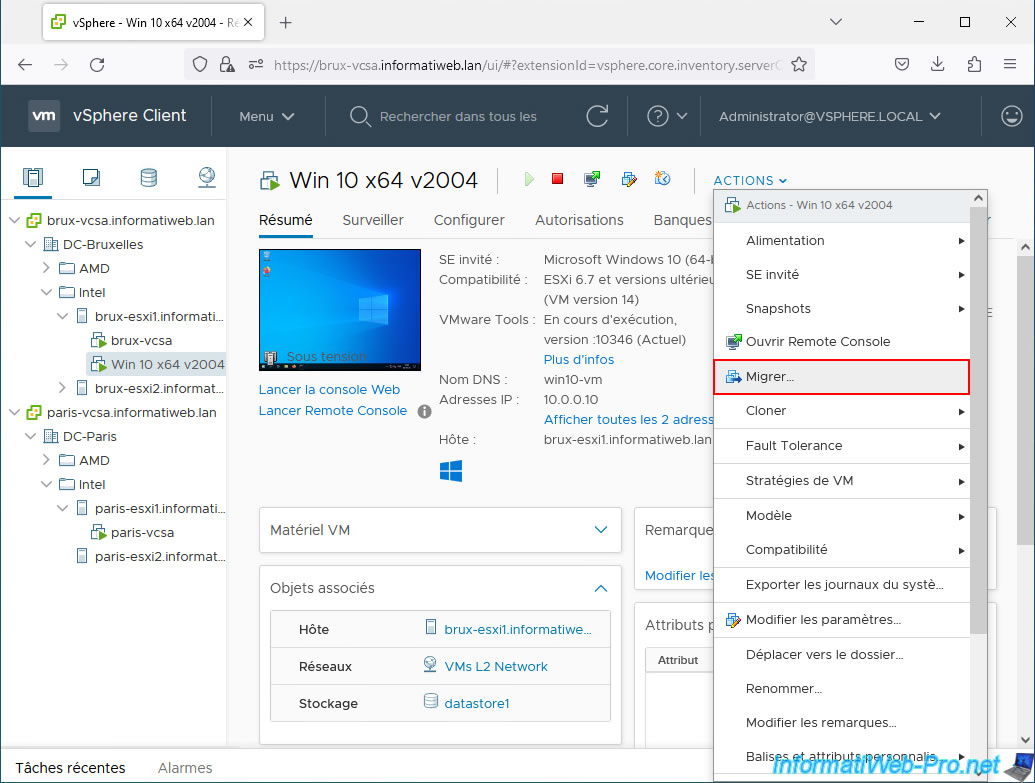1035x783 pixels.
Task: Click search magnifier icon in header
Action: [x=360, y=117]
